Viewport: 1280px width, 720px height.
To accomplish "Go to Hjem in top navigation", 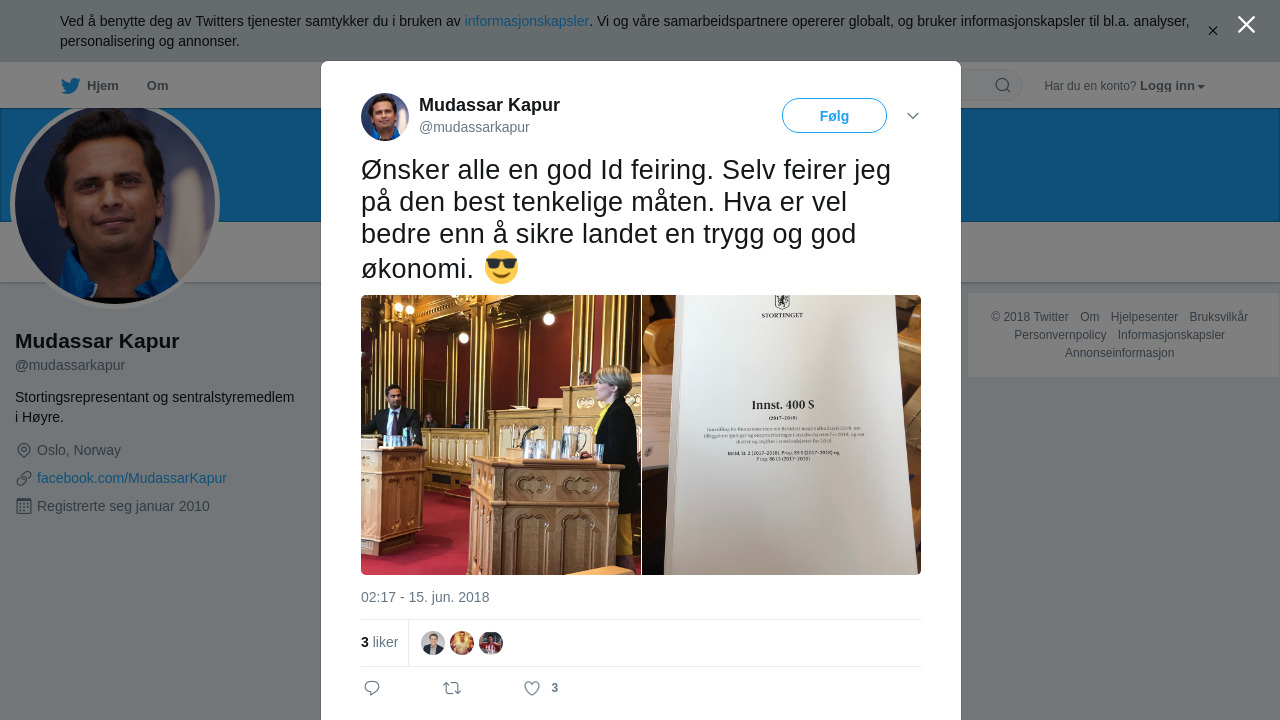I will click(x=103, y=86).
